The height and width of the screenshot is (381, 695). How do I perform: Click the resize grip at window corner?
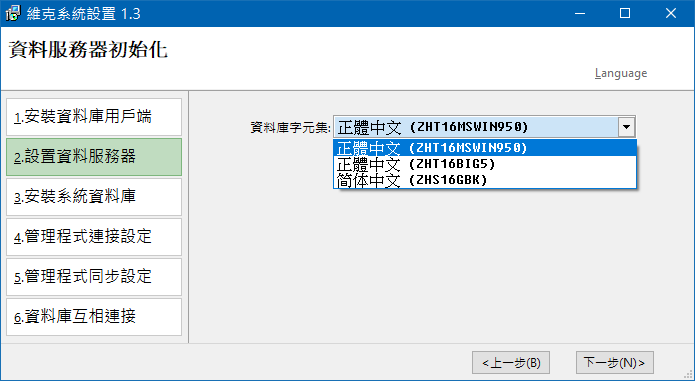[688, 375]
